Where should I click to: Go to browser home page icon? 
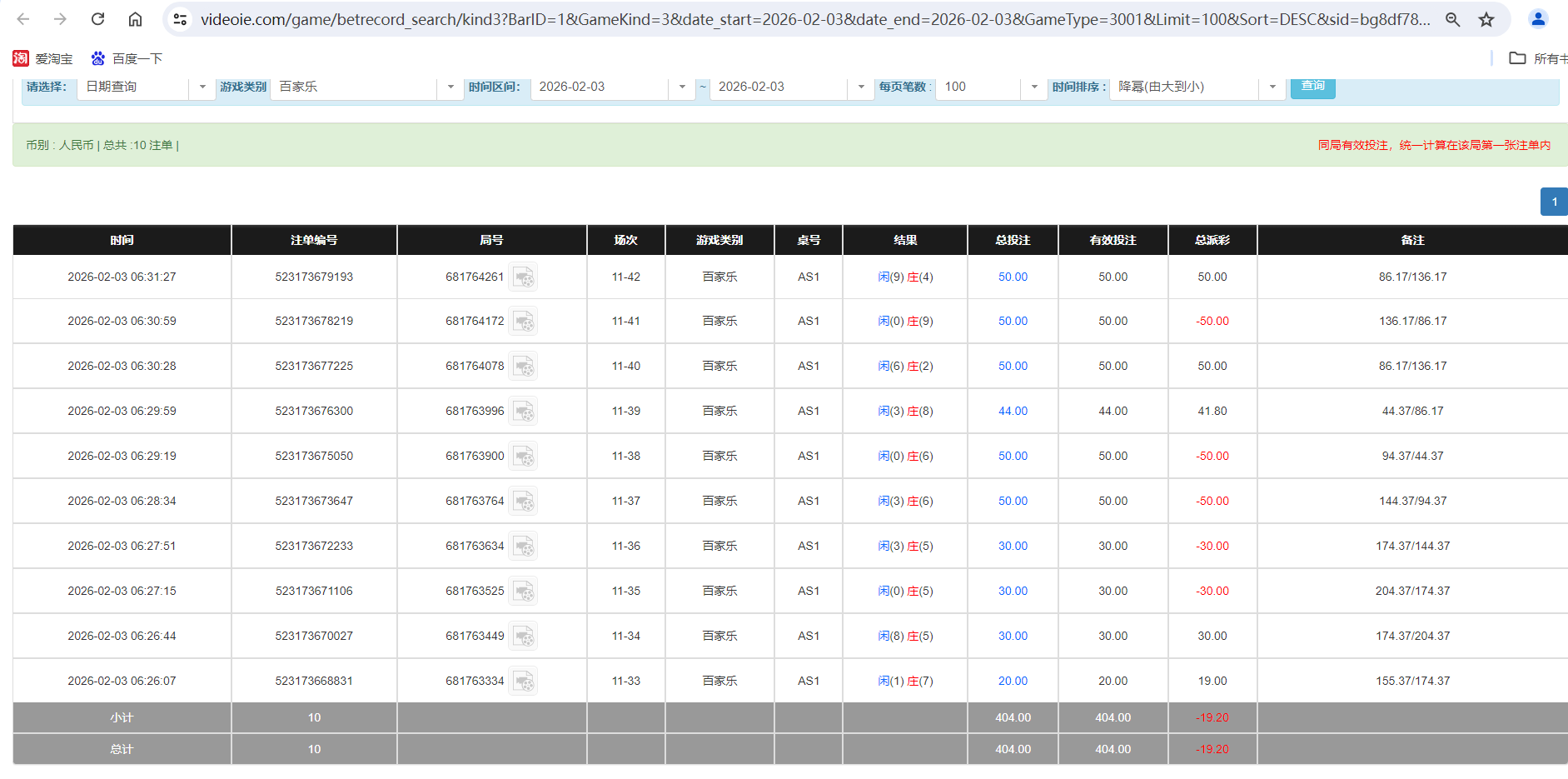click(x=135, y=19)
